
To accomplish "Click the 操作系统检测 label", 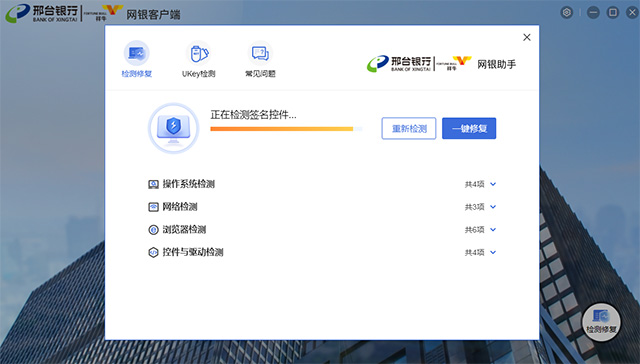I will (189, 184).
